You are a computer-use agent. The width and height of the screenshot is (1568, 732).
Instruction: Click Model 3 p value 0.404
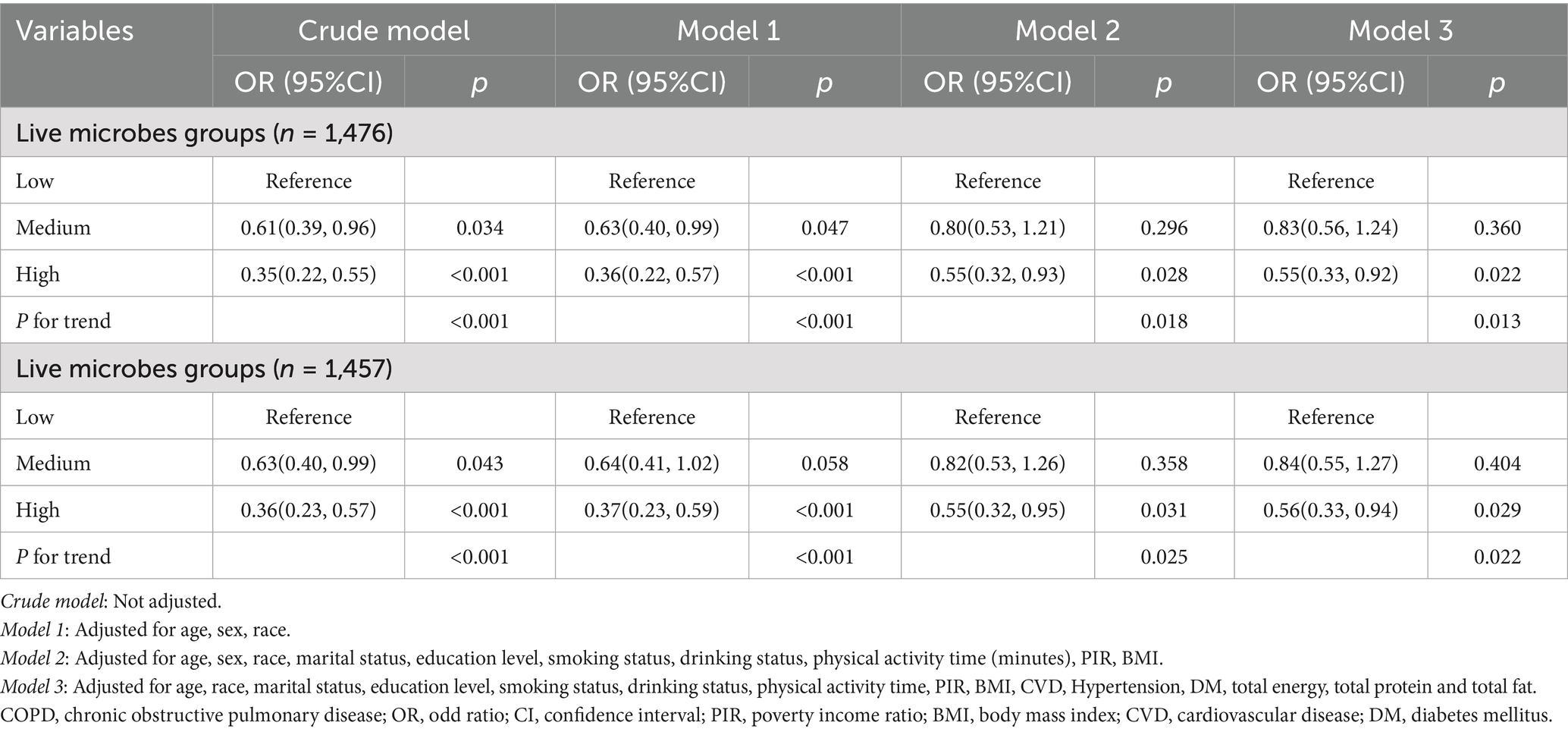coord(1497,463)
